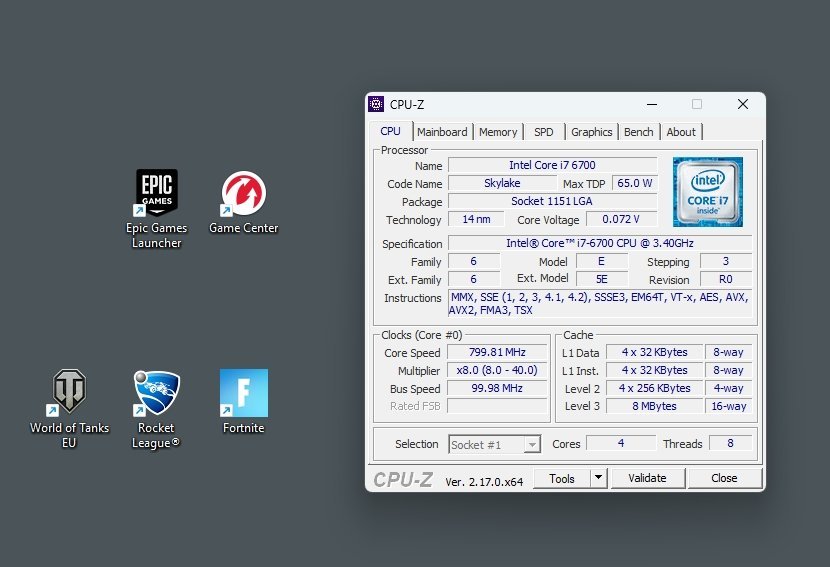
Task: Switch to the Mainboard tab
Action: point(442,132)
